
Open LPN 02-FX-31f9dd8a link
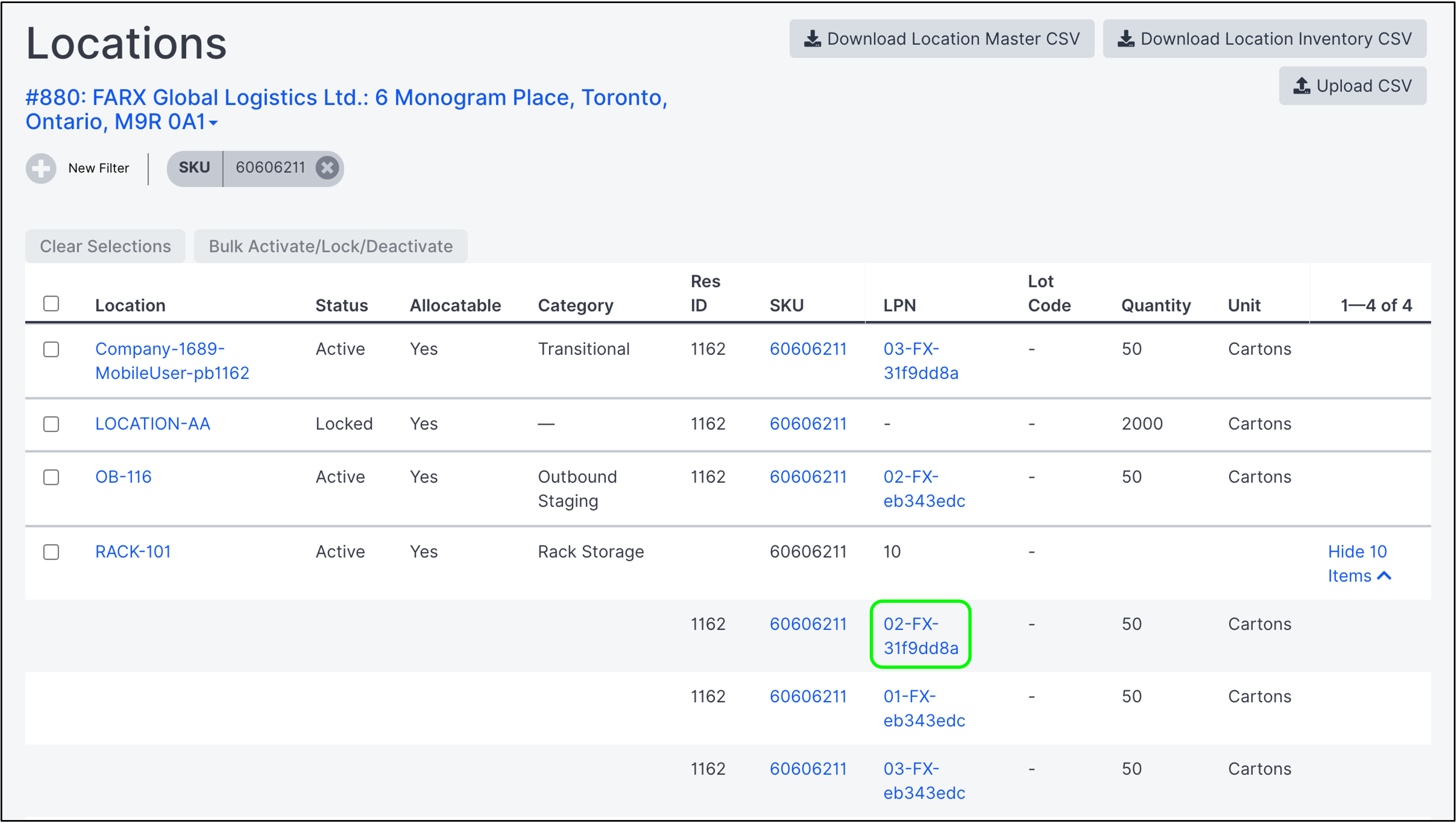point(921,636)
